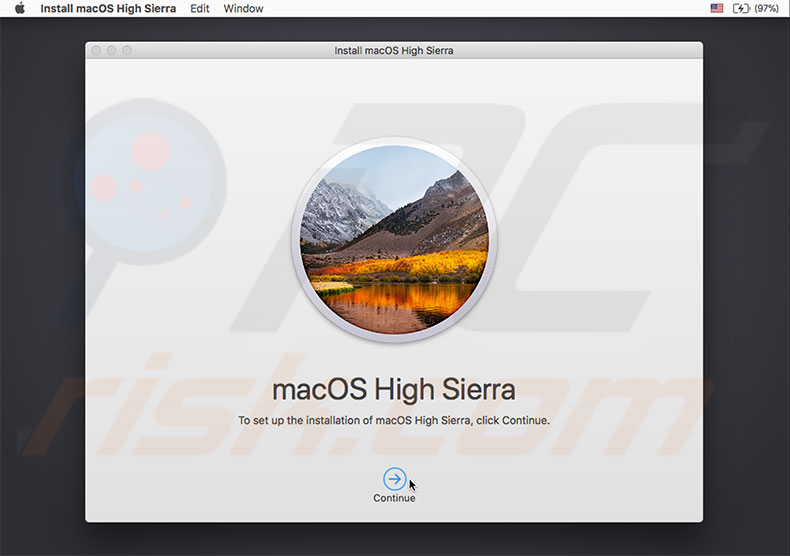Open the Install macOS High Sierra menu
The image size is (790, 556).
point(108,9)
